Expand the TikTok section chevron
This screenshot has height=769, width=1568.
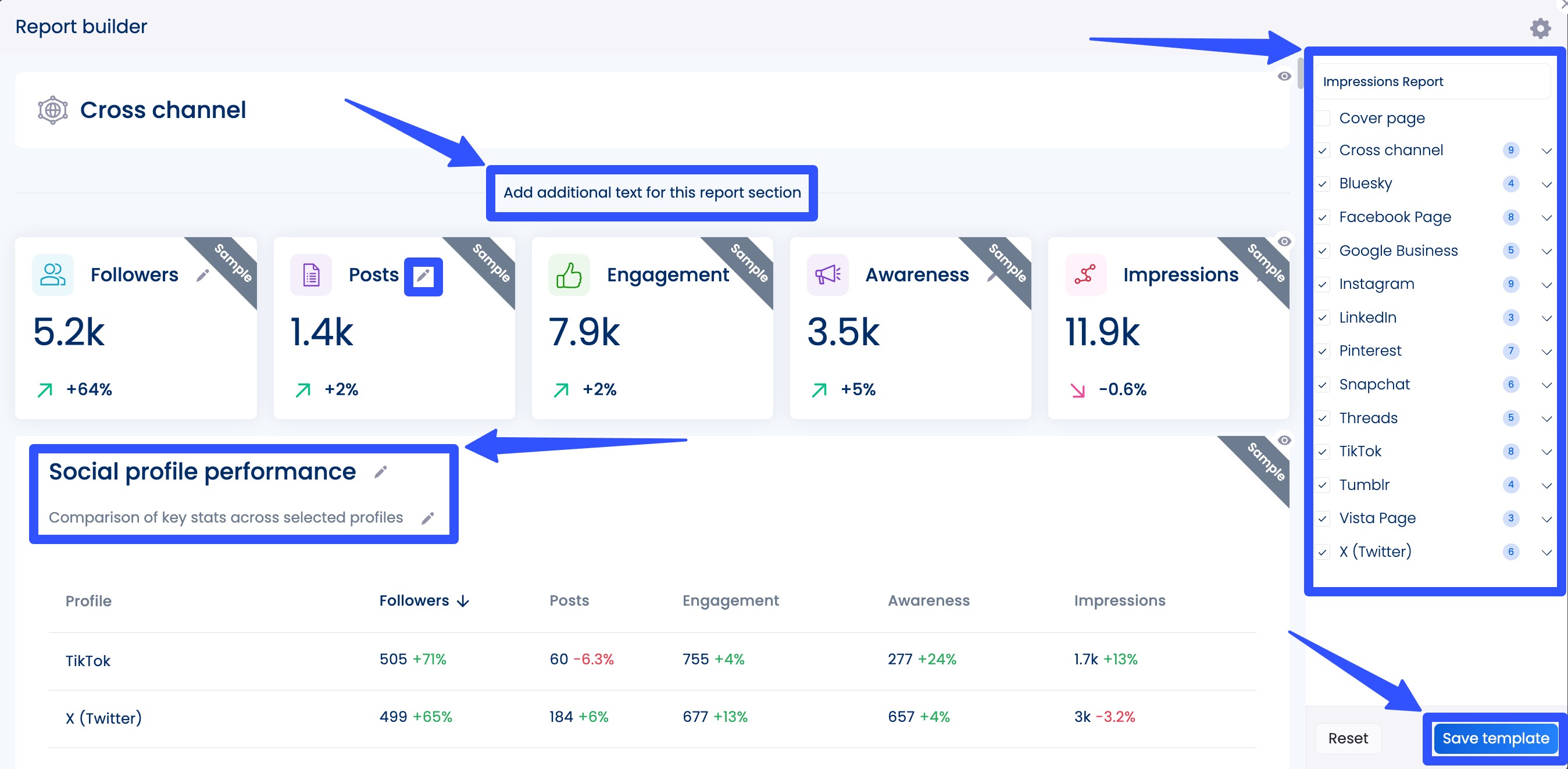click(x=1546, y=452)
